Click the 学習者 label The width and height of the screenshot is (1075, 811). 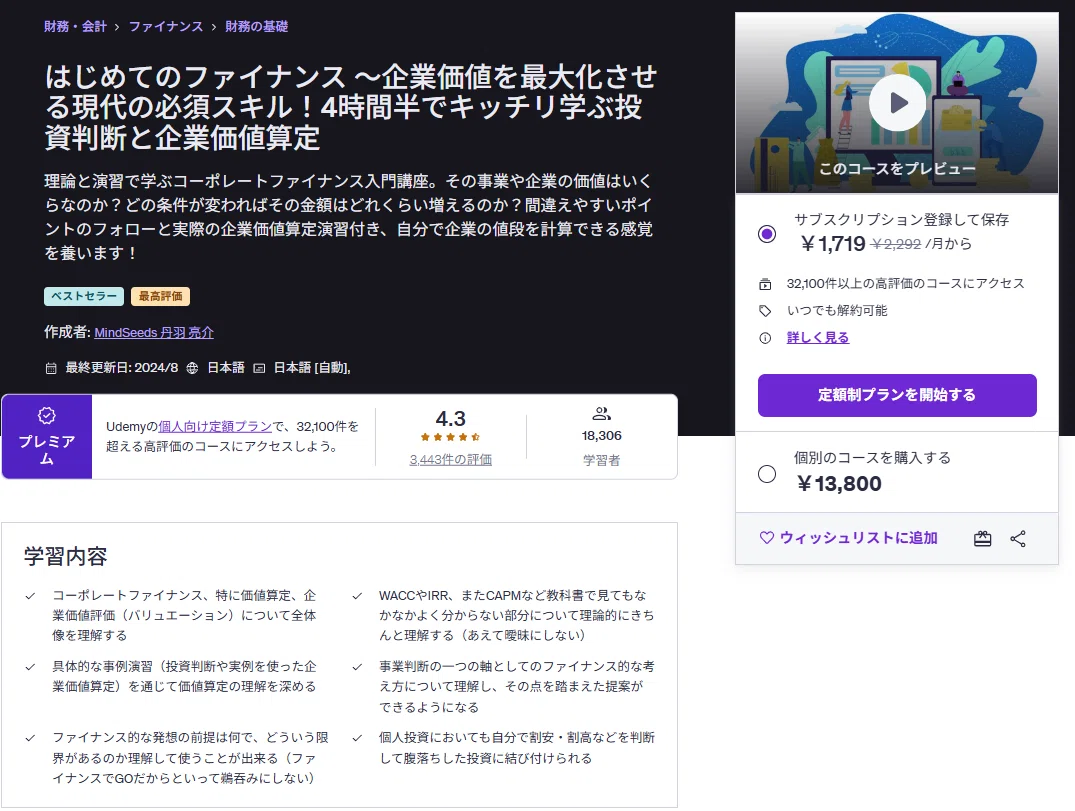tap(601, 460)
